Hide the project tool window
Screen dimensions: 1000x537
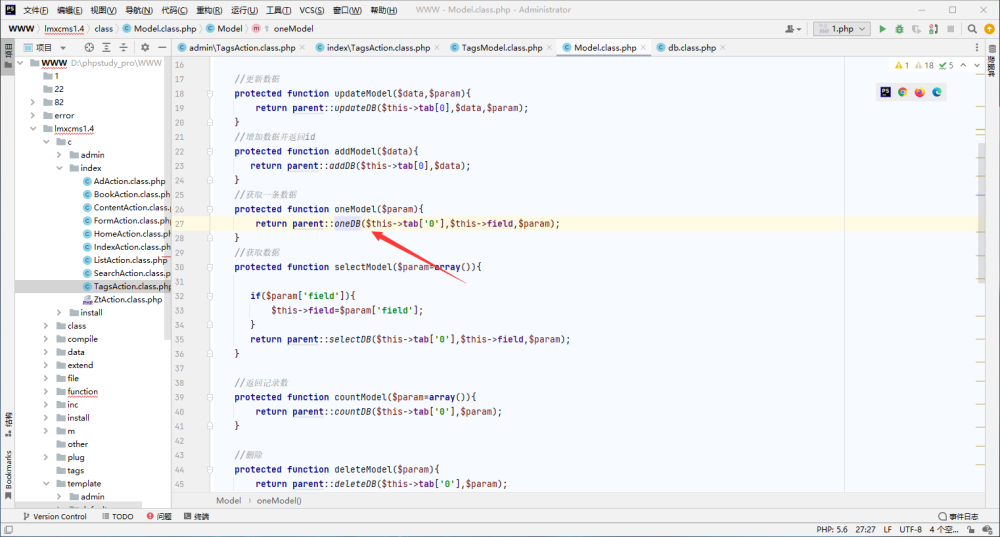[x=162, y=47]
